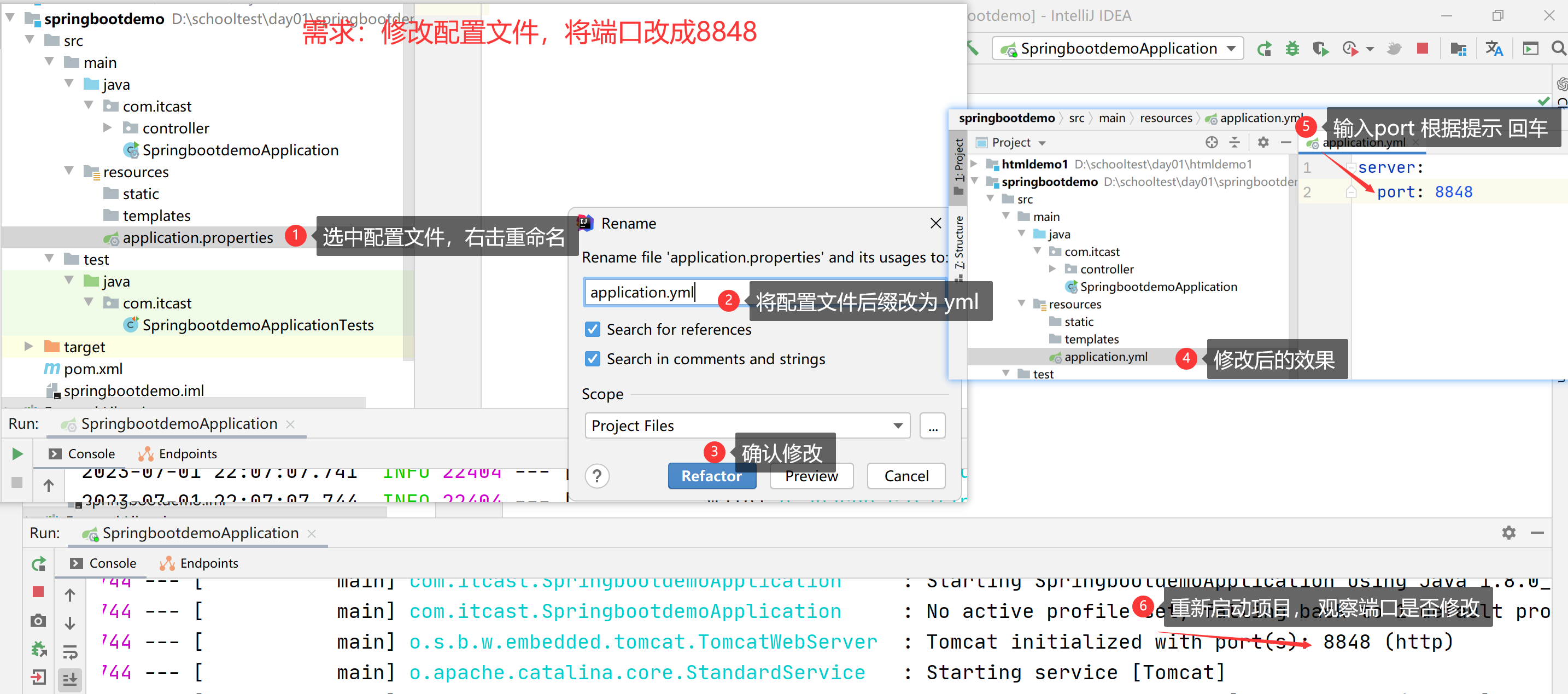The height and width of the screenshot is (694, 1568).
Task: Select opened file using the crosshair icon
Action: click(1212, 142)
